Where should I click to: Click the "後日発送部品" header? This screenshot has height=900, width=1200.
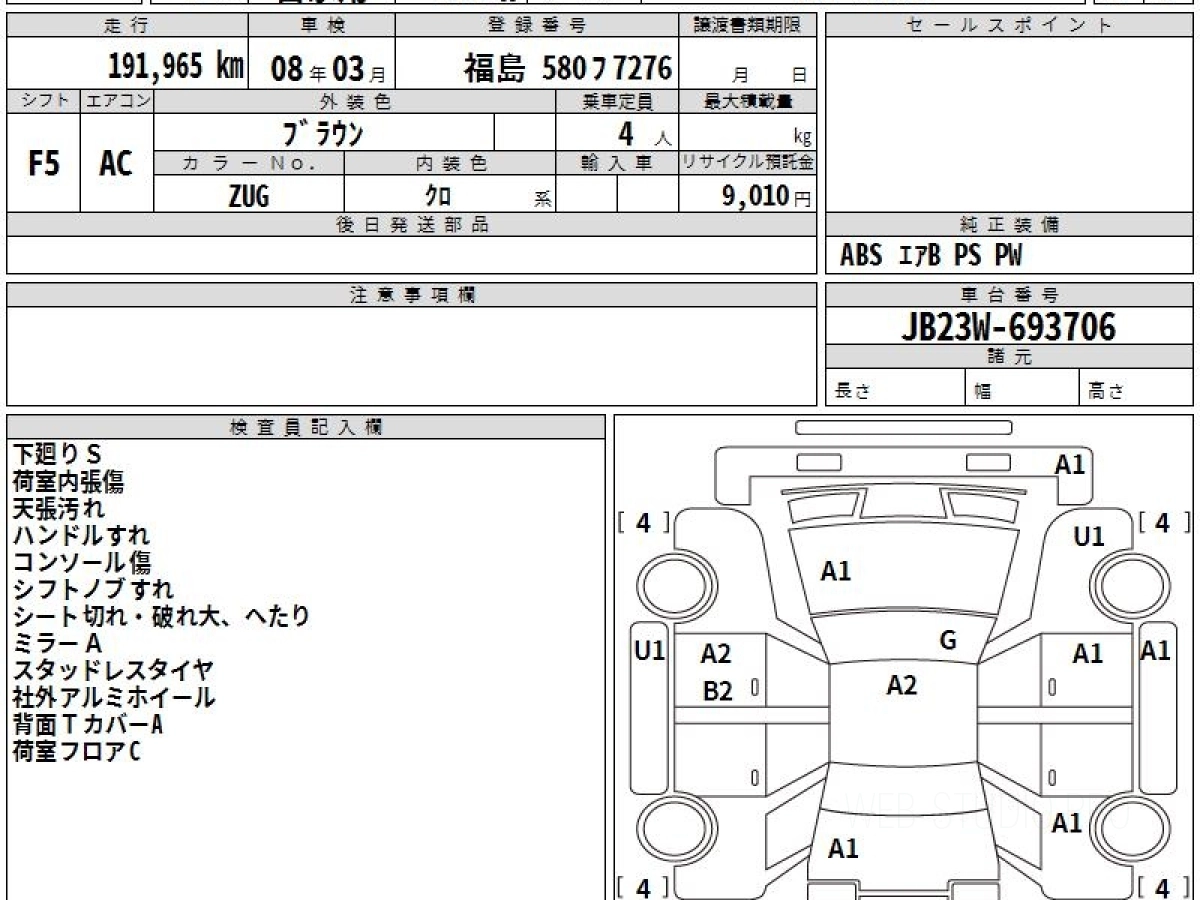coord(412,225)
